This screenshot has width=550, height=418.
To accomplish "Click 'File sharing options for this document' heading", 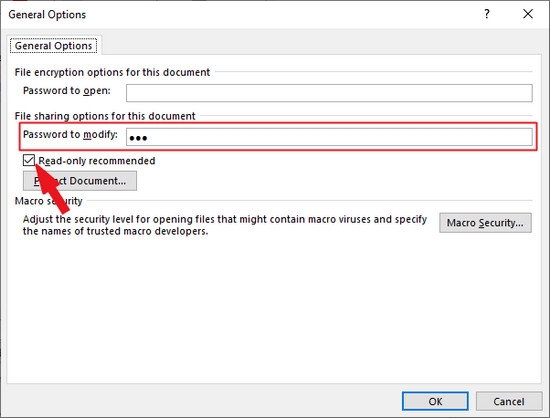I will click(105, 116).
